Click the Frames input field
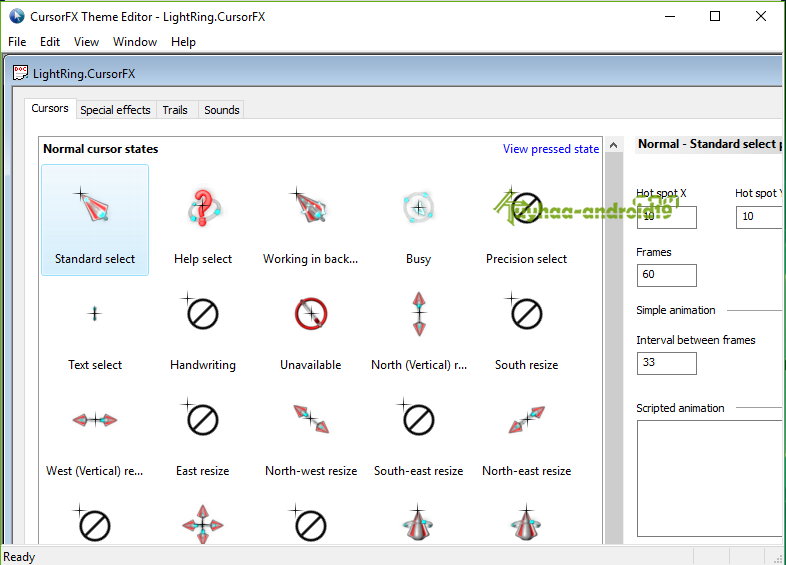The height and width of the screenshot is (565, 786). pos(666,275)
